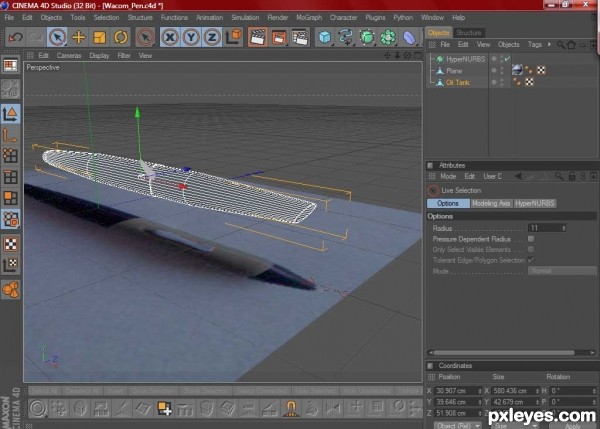Image resolution: width=600 pixels, height=429 pixels.
Task: Click the Undo arrow icon
Action: point(16,37)
